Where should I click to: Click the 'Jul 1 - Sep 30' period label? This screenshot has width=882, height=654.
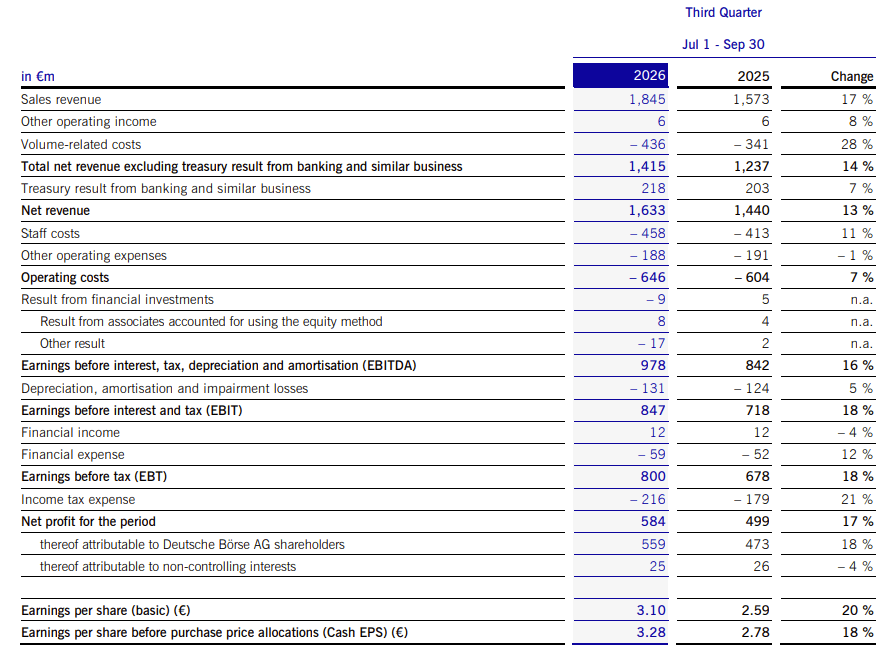723,44
